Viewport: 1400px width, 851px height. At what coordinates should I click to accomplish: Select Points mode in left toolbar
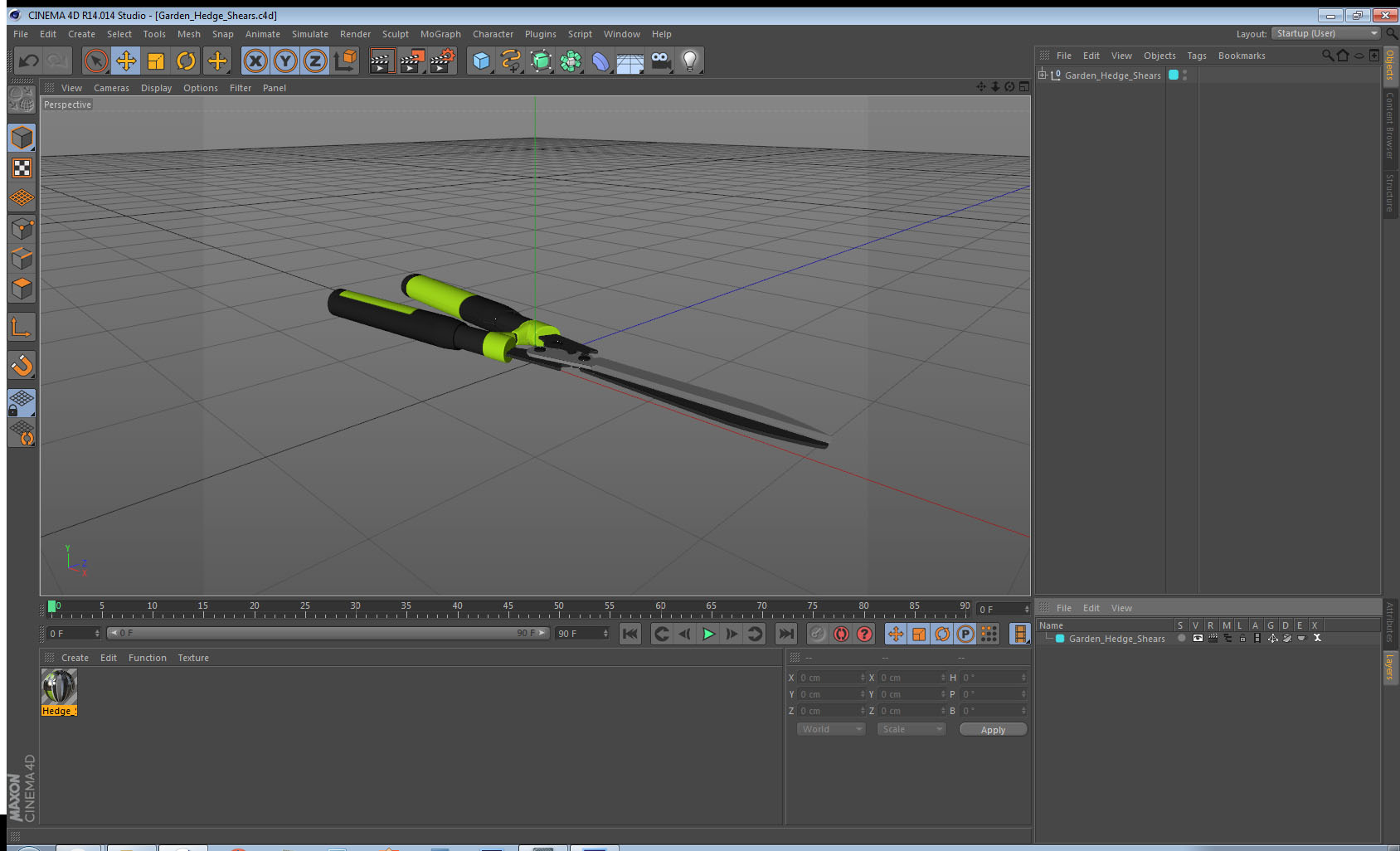point(22,229)
